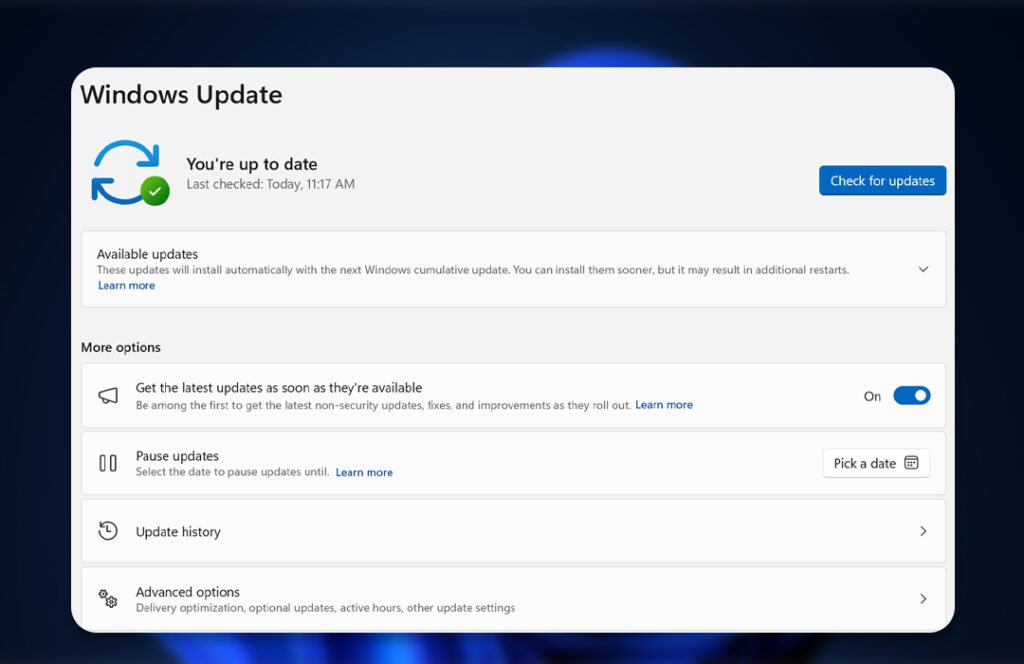
Task: Click the Pause updates pause icon
Action: (x=108, y=463)
